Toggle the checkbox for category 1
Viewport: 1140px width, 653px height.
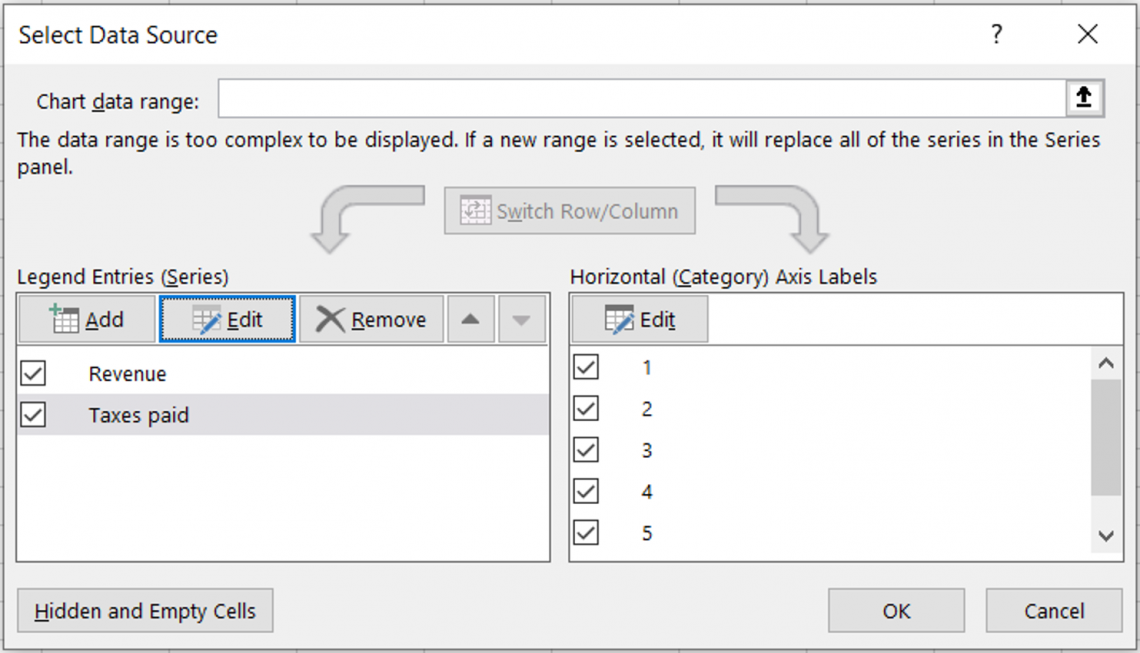point(586,367)
